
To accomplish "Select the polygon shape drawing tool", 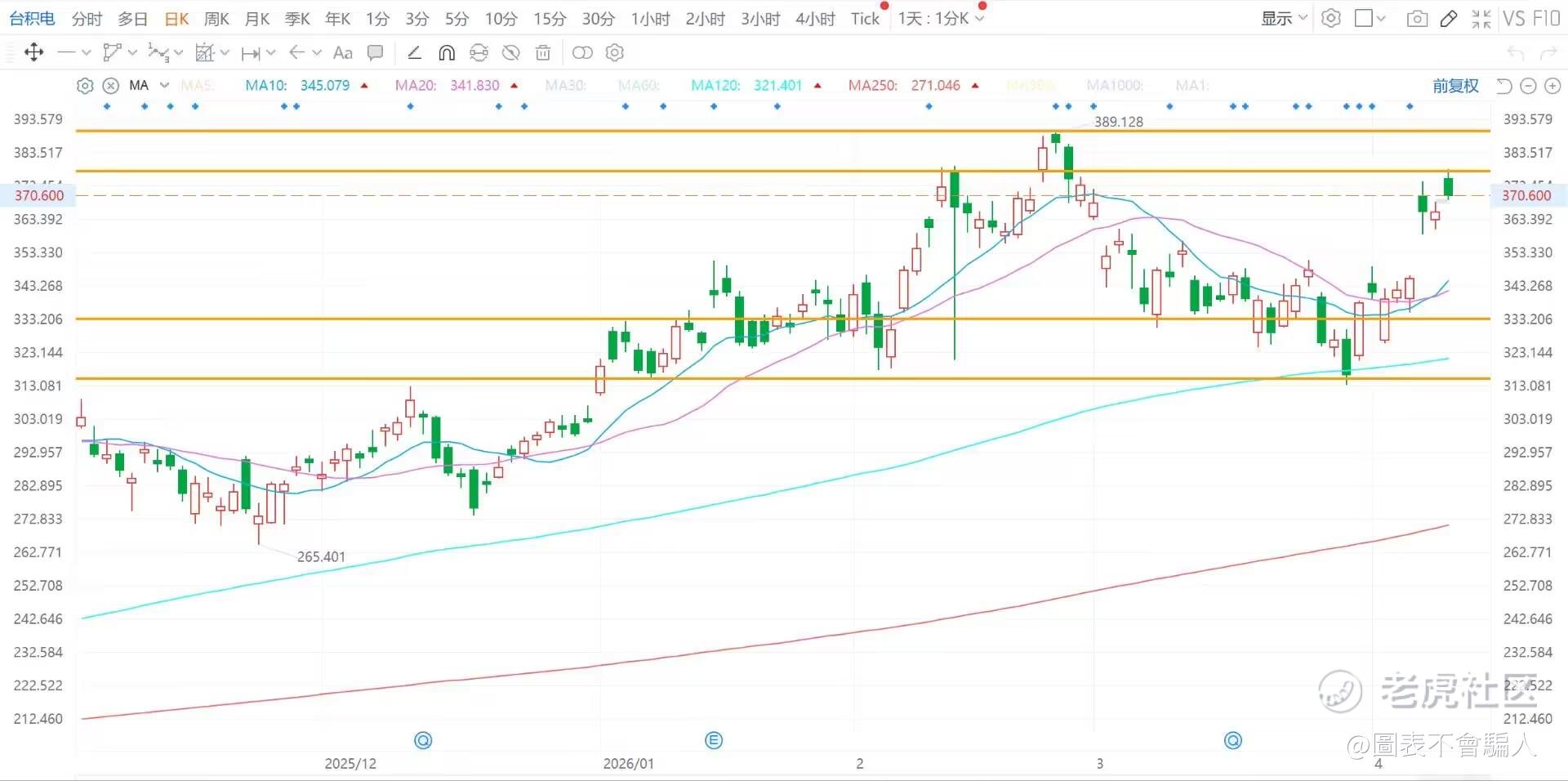I will 112,53.
